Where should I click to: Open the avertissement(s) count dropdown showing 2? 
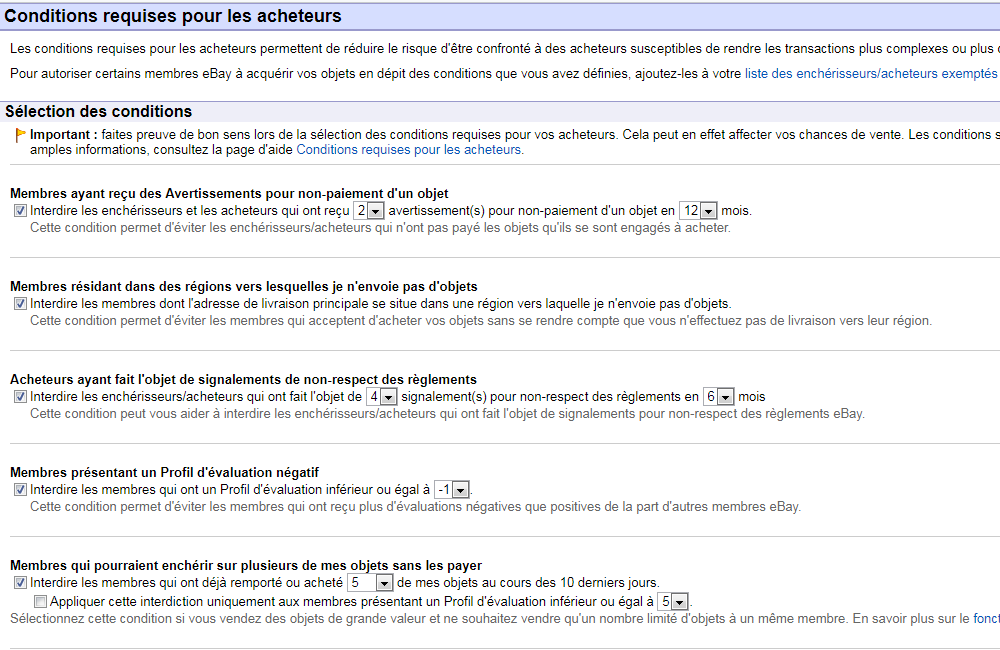(369, 211)
